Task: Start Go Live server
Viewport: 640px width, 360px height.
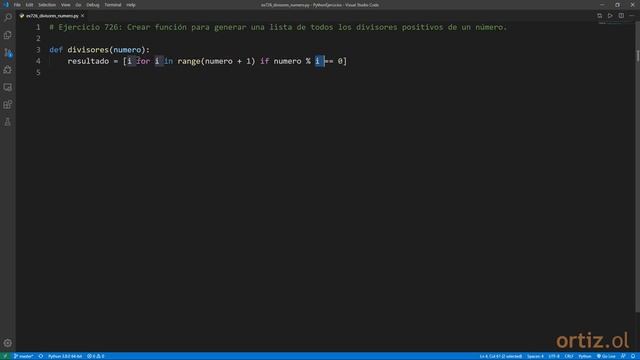Action: coord(606,356)
